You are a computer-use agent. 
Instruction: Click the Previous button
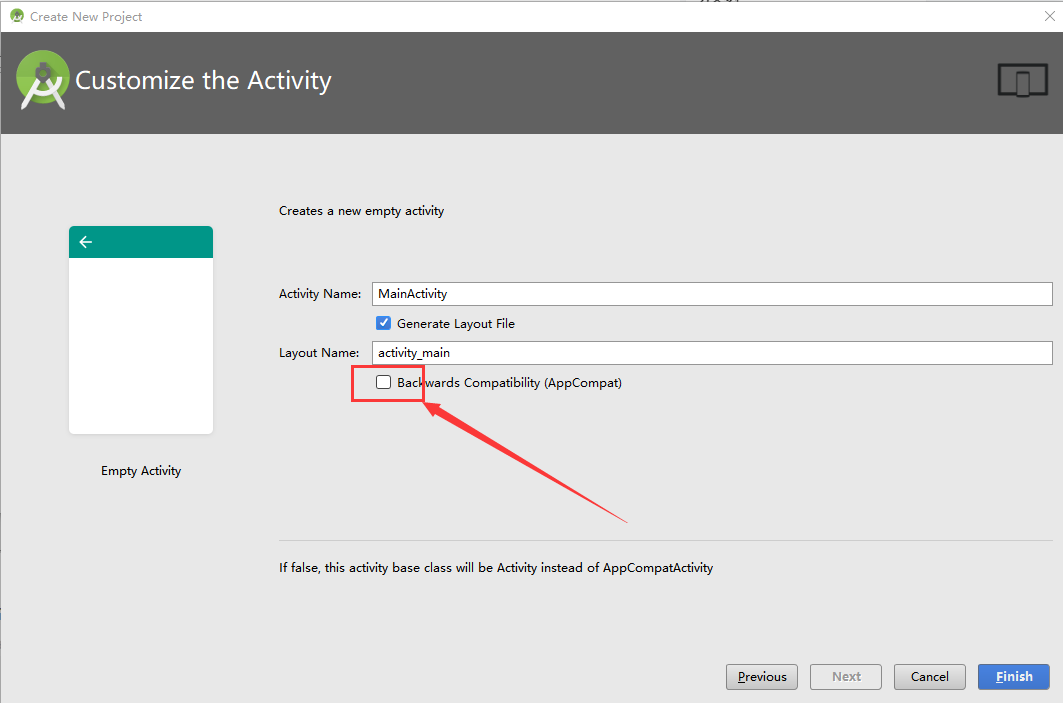[x=762, y=677]
